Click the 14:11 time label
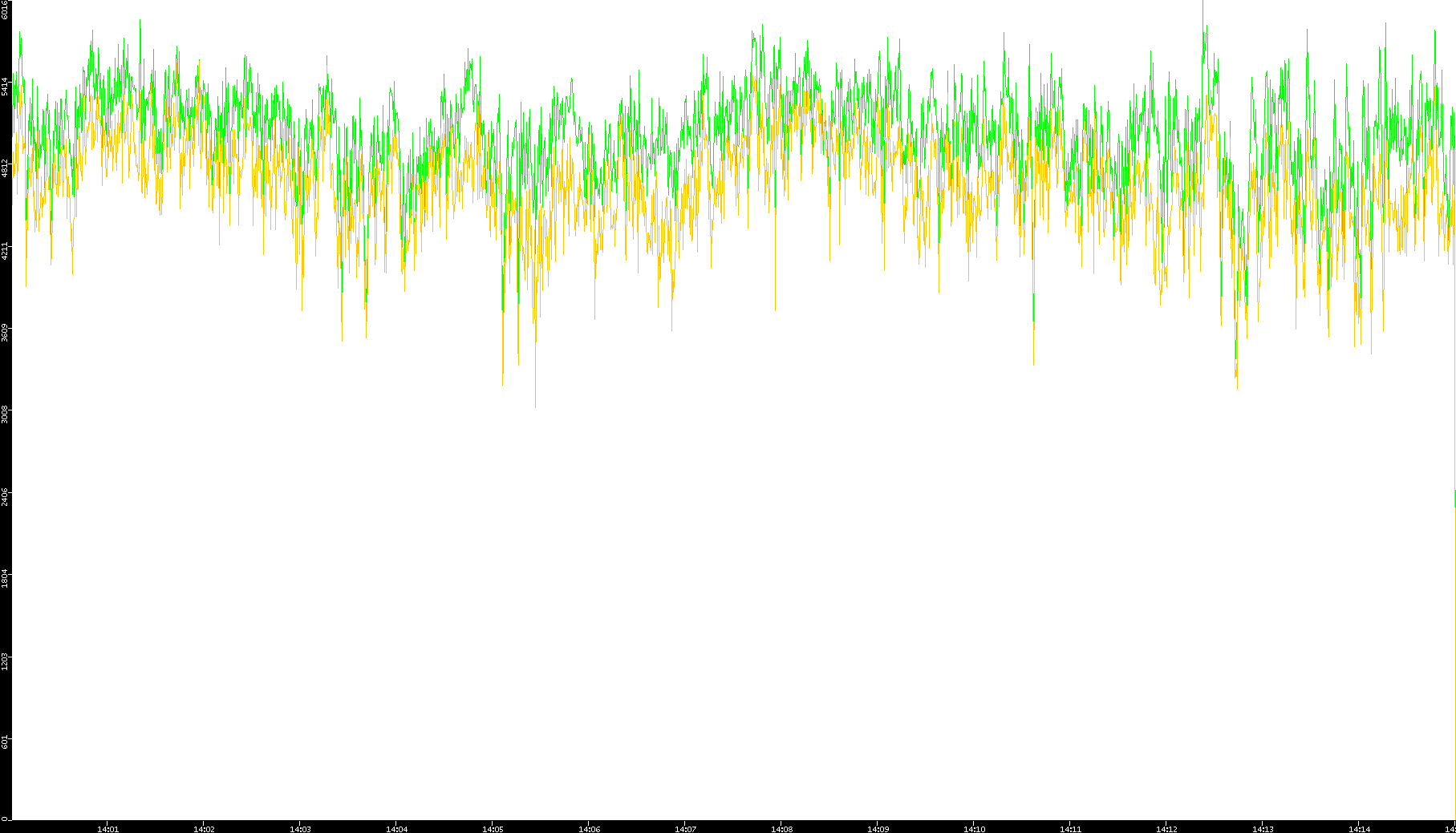Screen dimensions: 1456x833 click(1070, 829)
